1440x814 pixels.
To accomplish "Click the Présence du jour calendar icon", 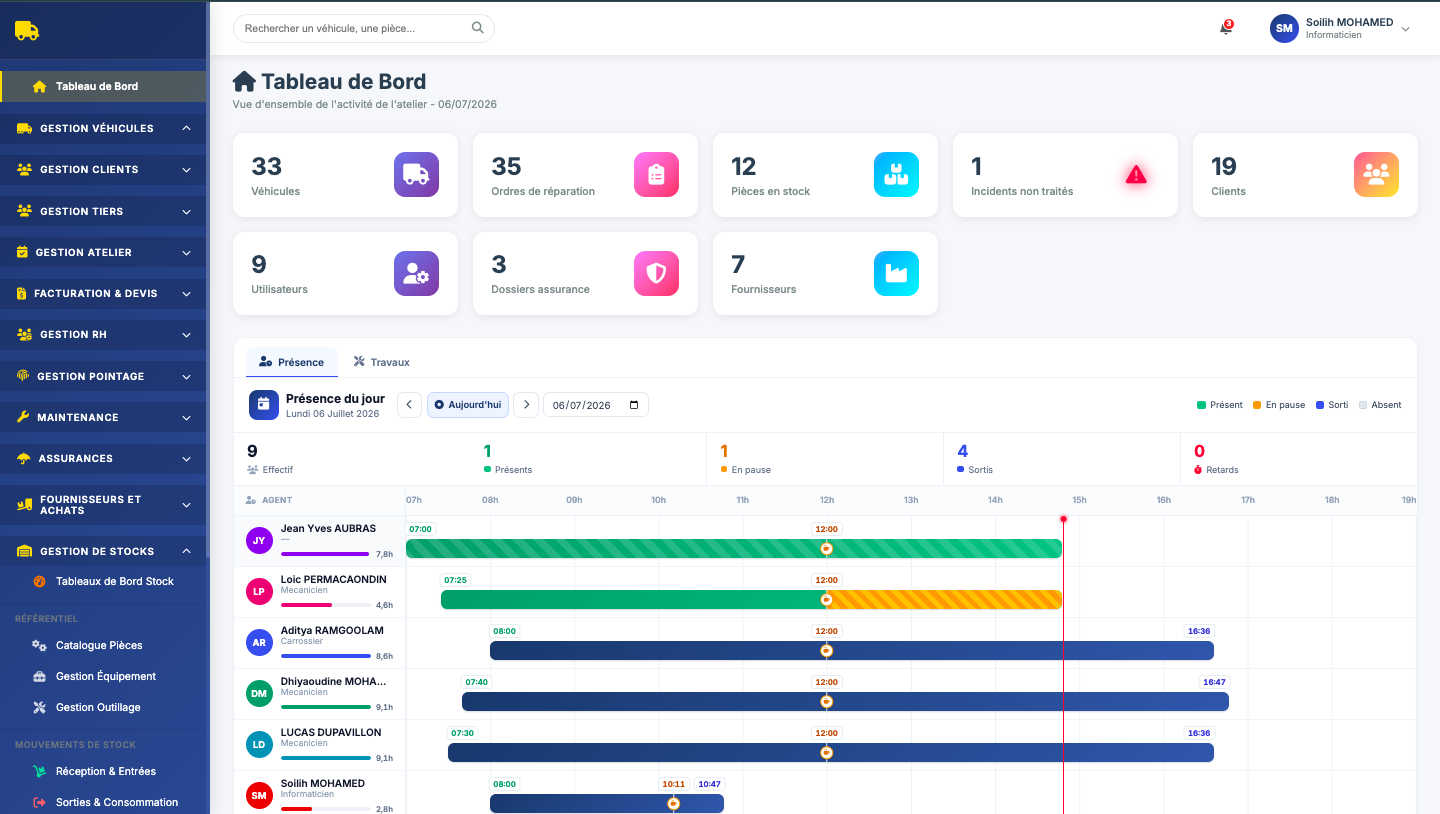I will (263, 404).
